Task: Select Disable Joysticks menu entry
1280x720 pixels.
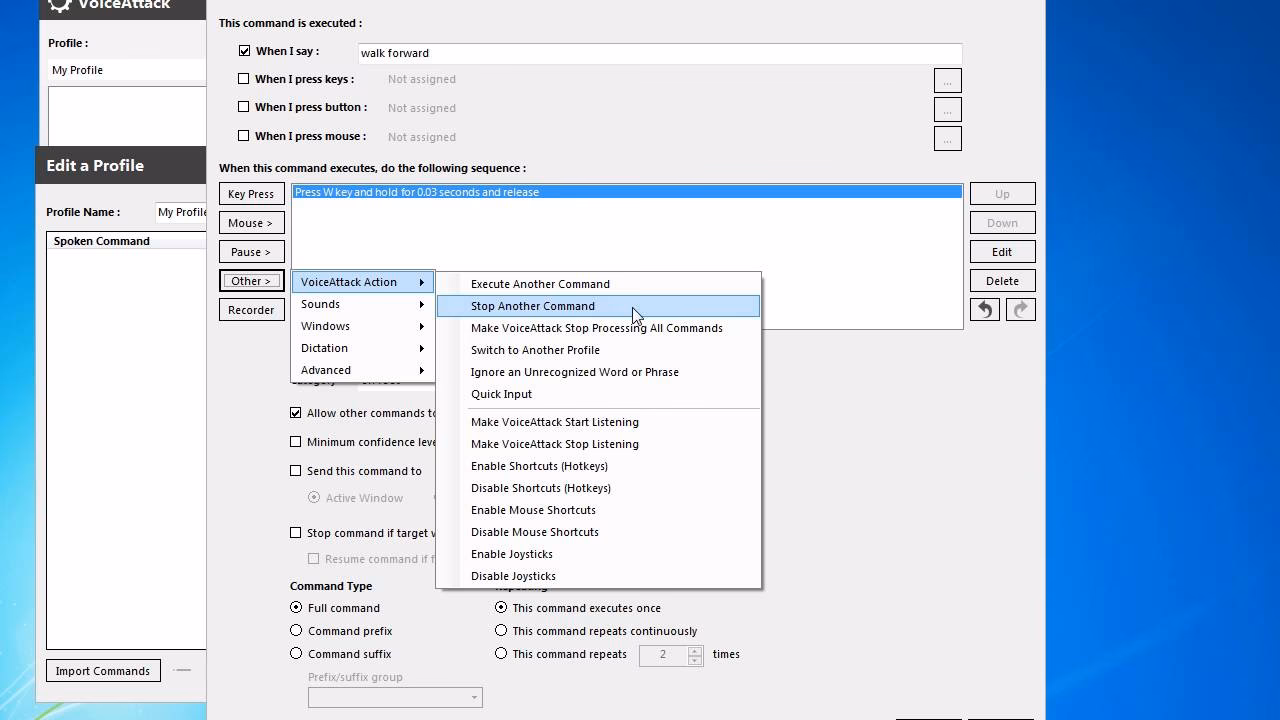Action: click(598, 576)
